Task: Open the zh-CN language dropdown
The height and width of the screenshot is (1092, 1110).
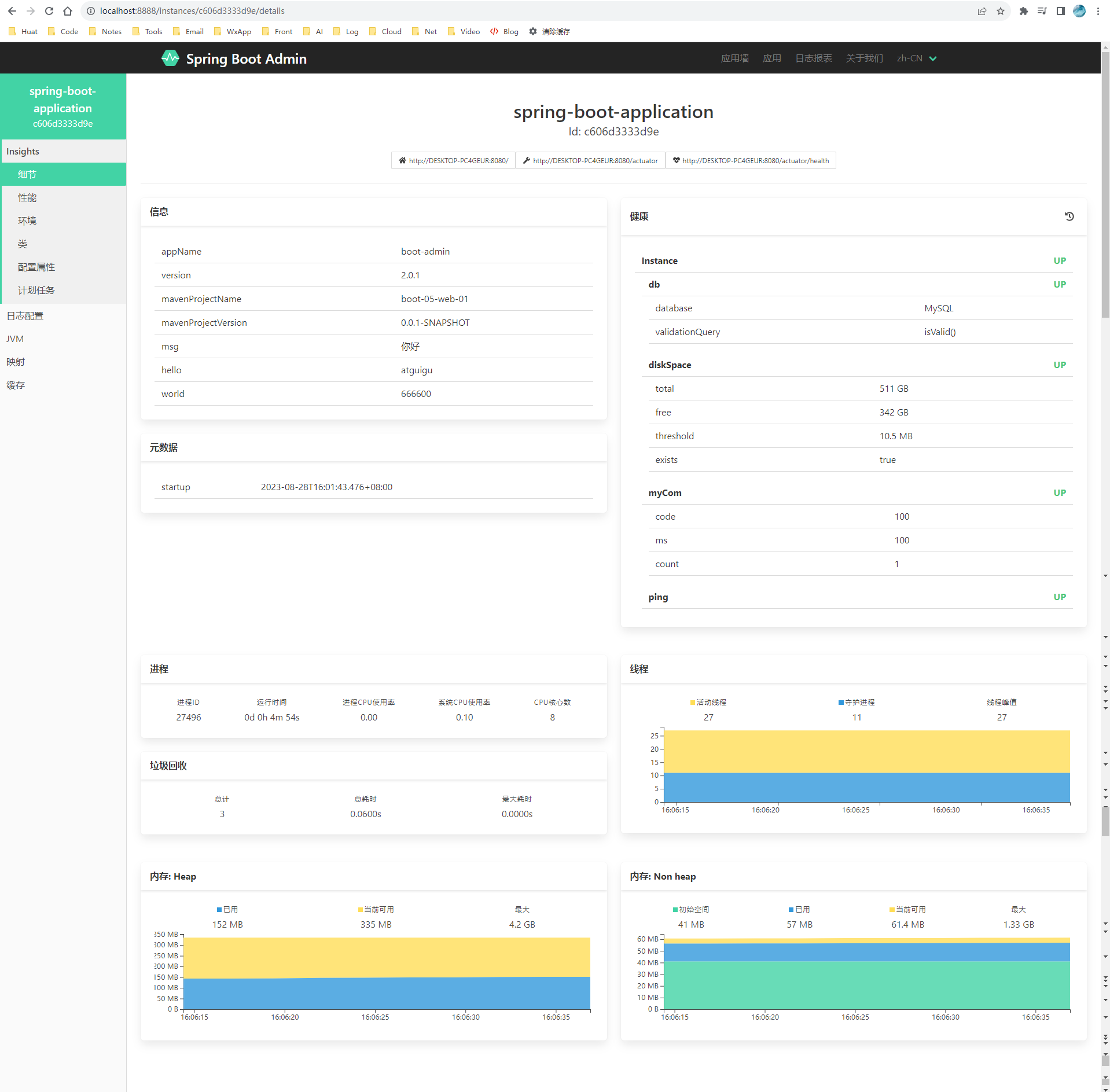Action: [916, 58]
